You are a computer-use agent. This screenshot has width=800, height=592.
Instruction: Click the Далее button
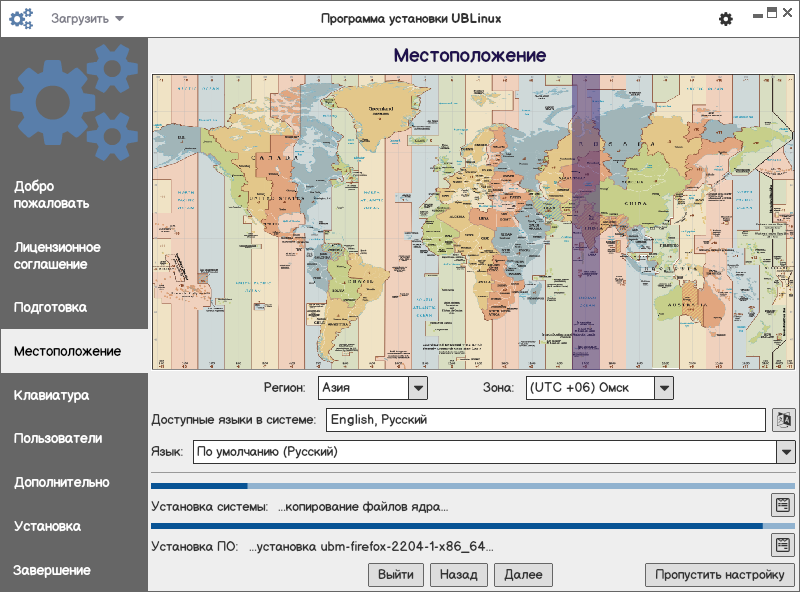point(523,574)
